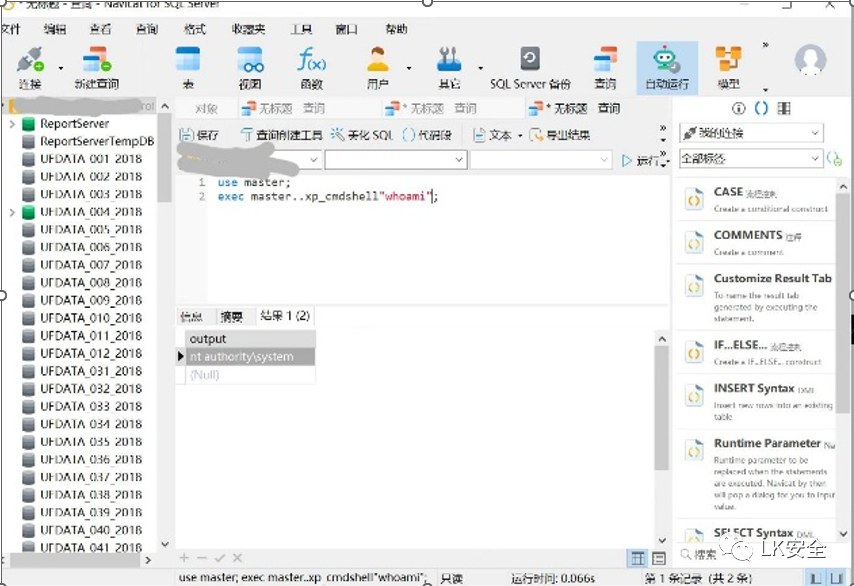Open dropdown arrow next to 连接

click(60, 69)
